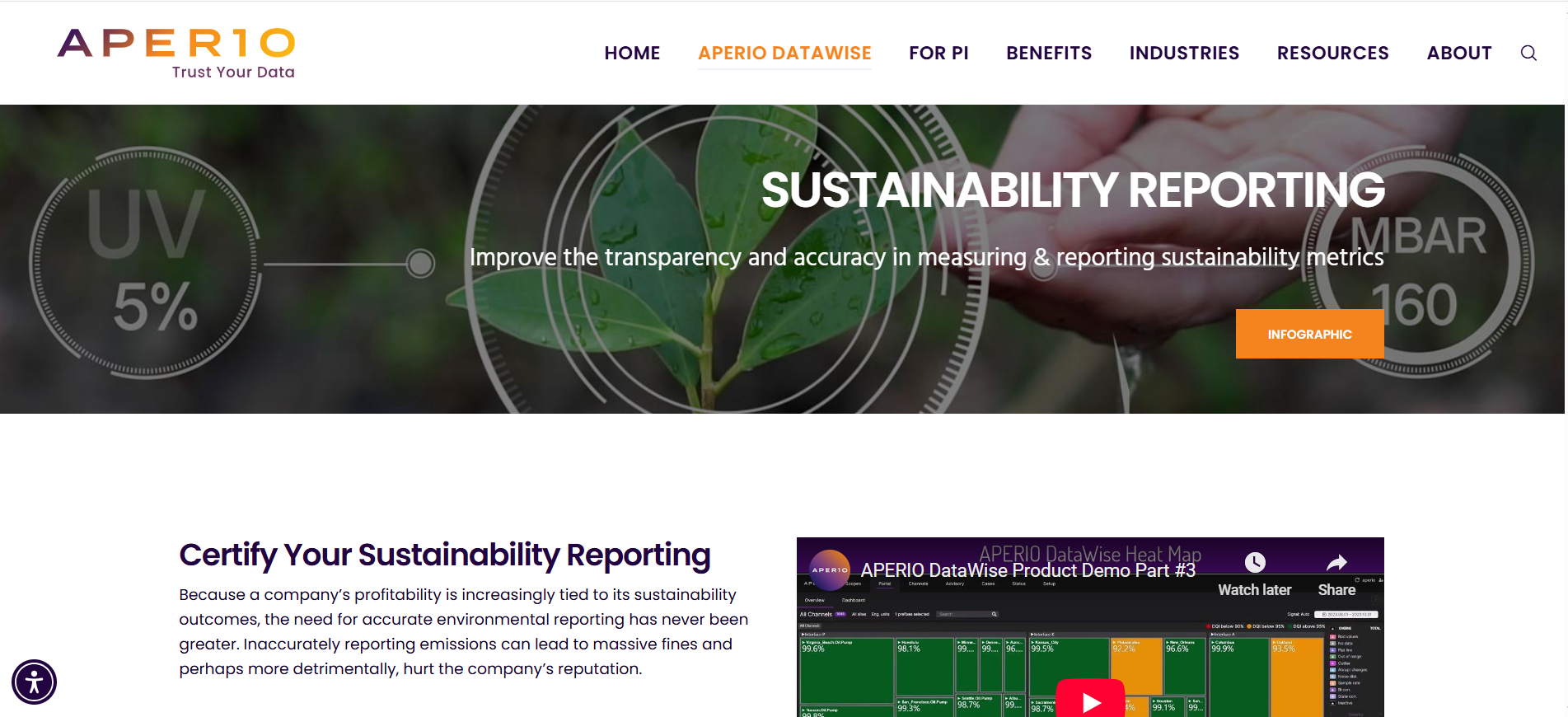Click the 92.2% orange heat map tile
The width and height of the screenshot is (1568, 717).
tap(1136, 666)
